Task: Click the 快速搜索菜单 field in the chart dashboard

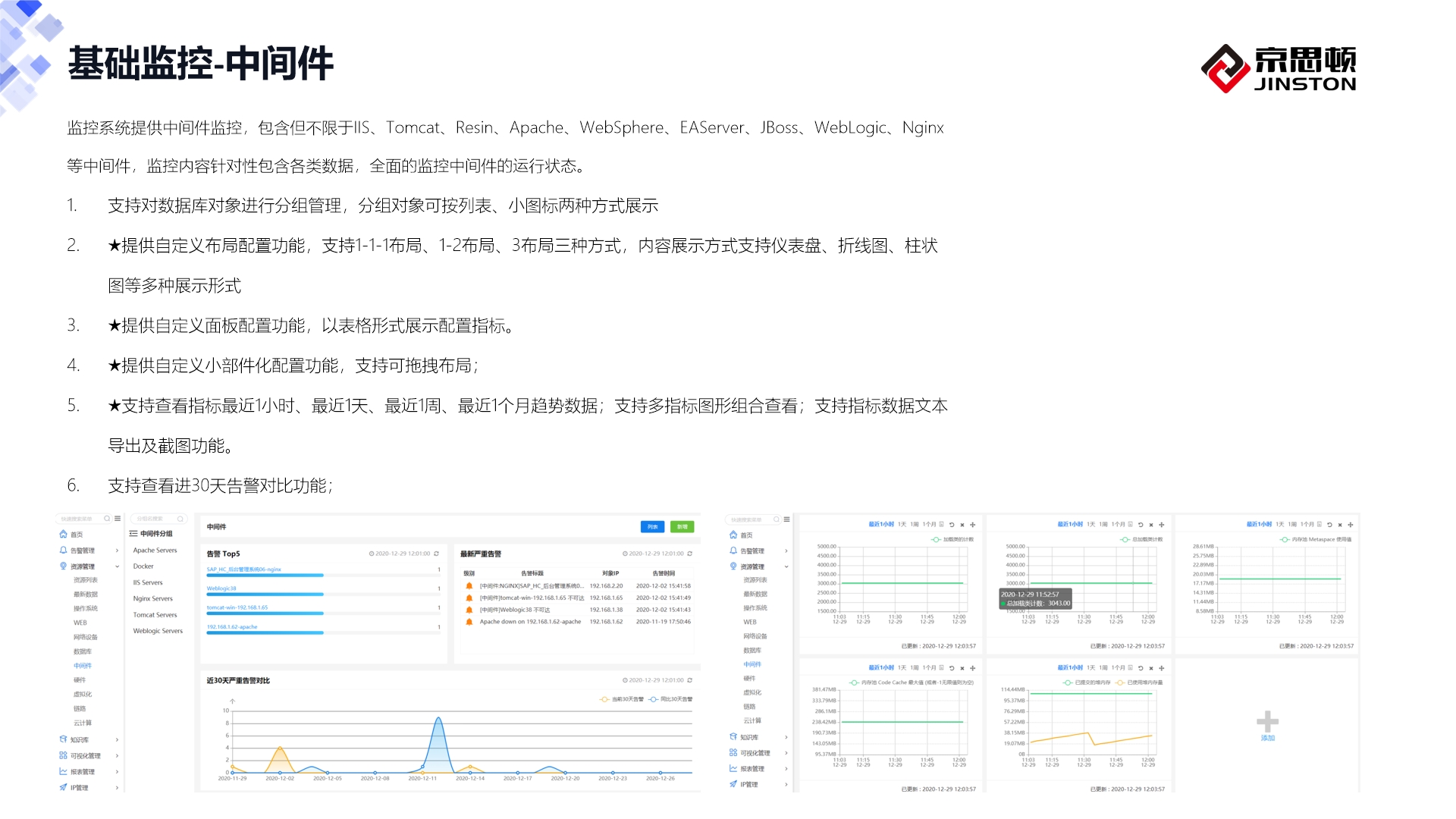Action: [x=752, y=519]
